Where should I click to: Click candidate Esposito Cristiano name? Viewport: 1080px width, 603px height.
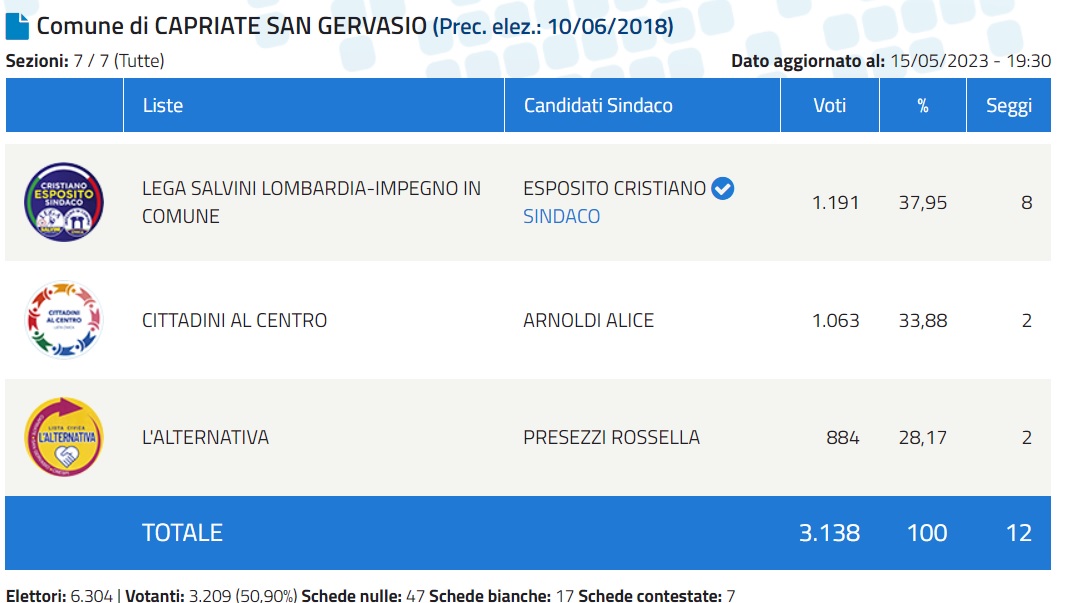click(614, 188)
